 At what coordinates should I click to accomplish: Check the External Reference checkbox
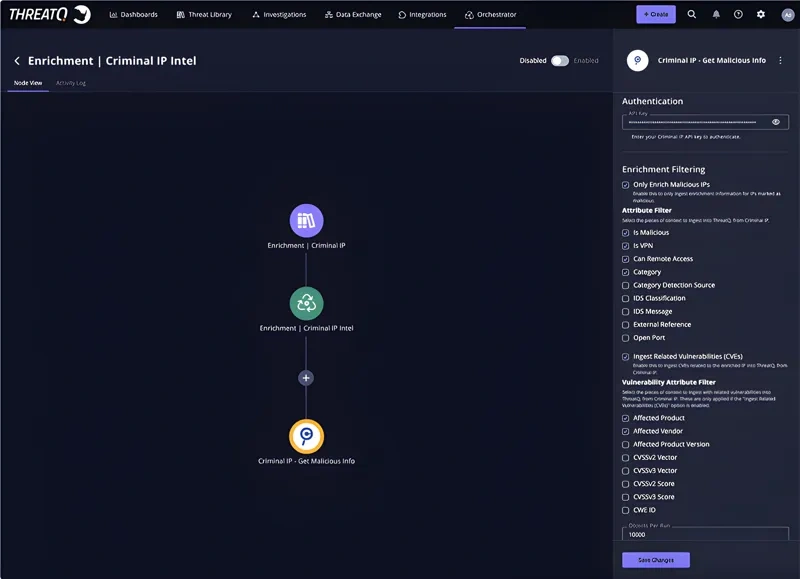[625, 325]
